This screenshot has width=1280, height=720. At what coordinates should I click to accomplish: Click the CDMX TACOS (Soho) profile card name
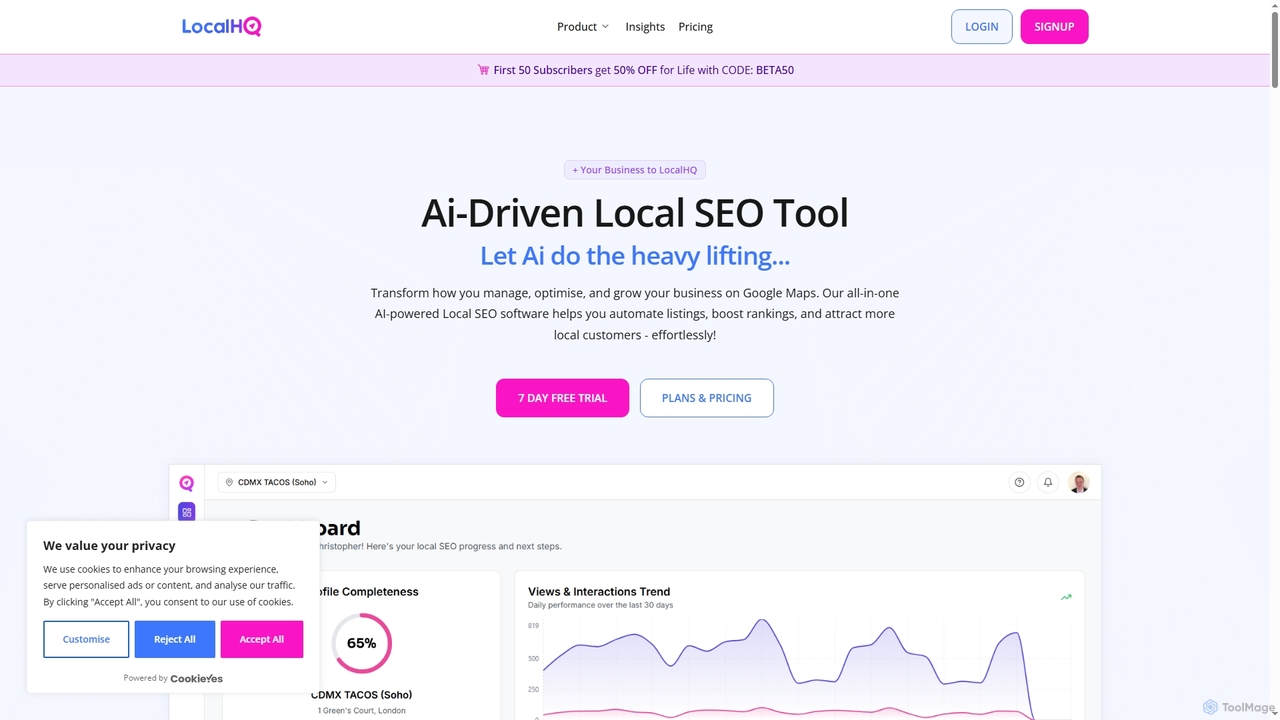[361, 694]
